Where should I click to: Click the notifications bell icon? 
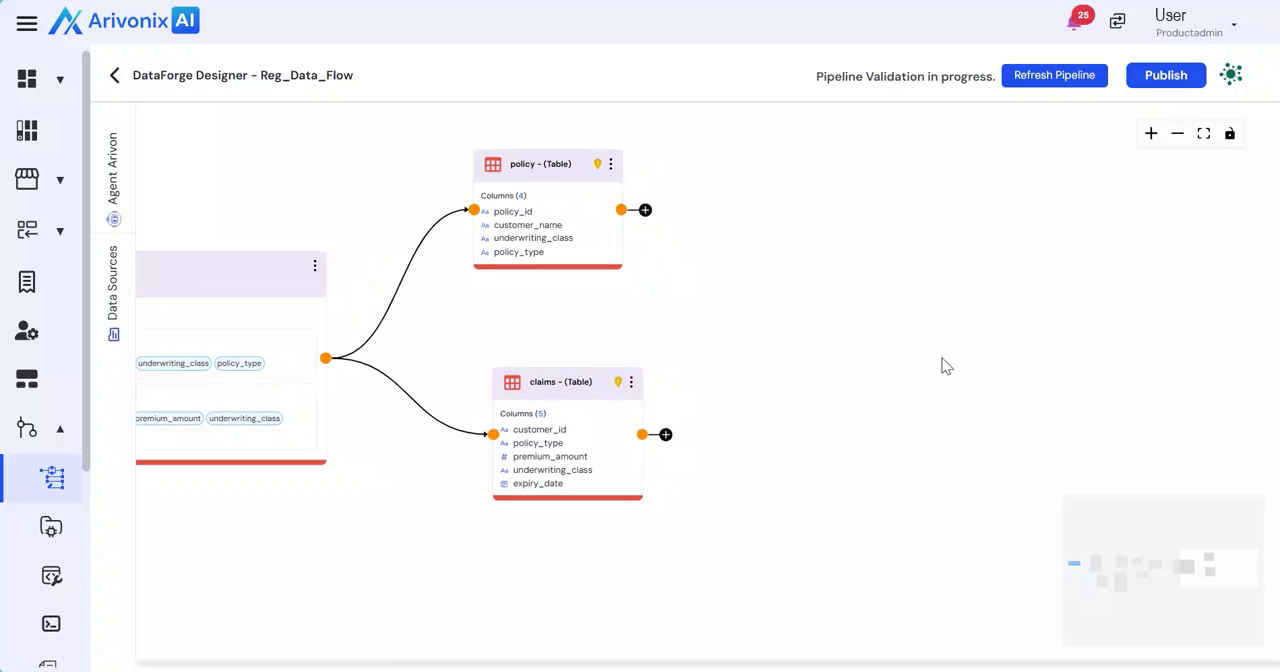click(1075, 21)
